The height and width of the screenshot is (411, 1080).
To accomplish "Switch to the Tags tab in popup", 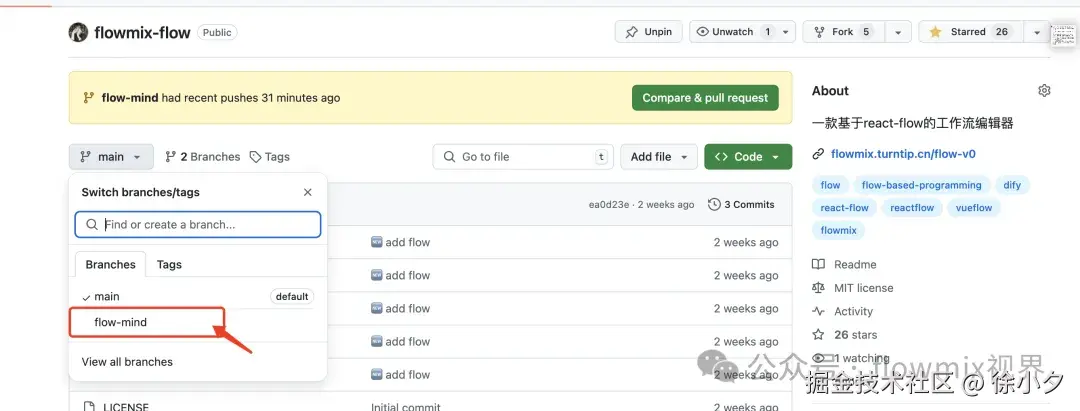I will coord(169,265).
